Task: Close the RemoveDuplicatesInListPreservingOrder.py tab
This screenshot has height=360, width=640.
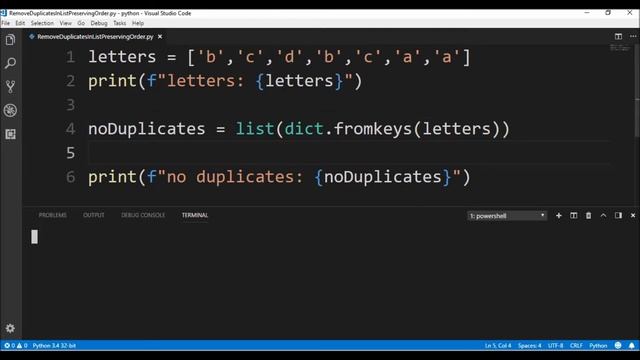Action: 160,37
